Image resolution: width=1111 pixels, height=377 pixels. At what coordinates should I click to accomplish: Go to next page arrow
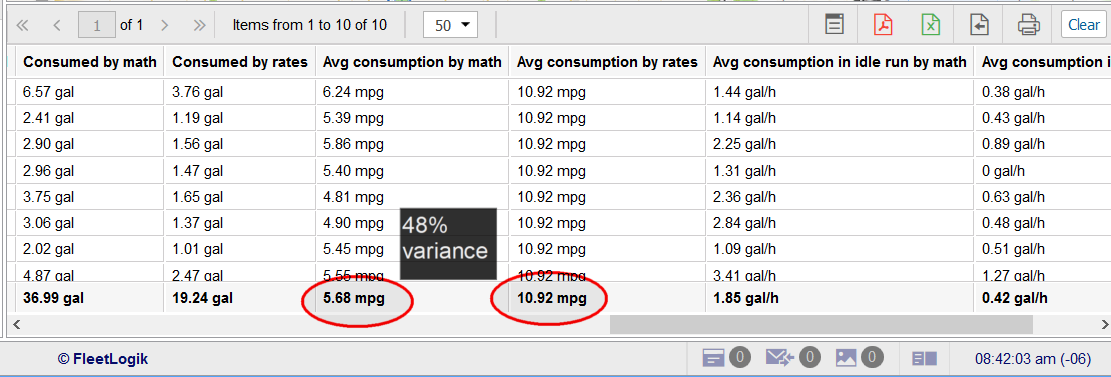point(164,26)
